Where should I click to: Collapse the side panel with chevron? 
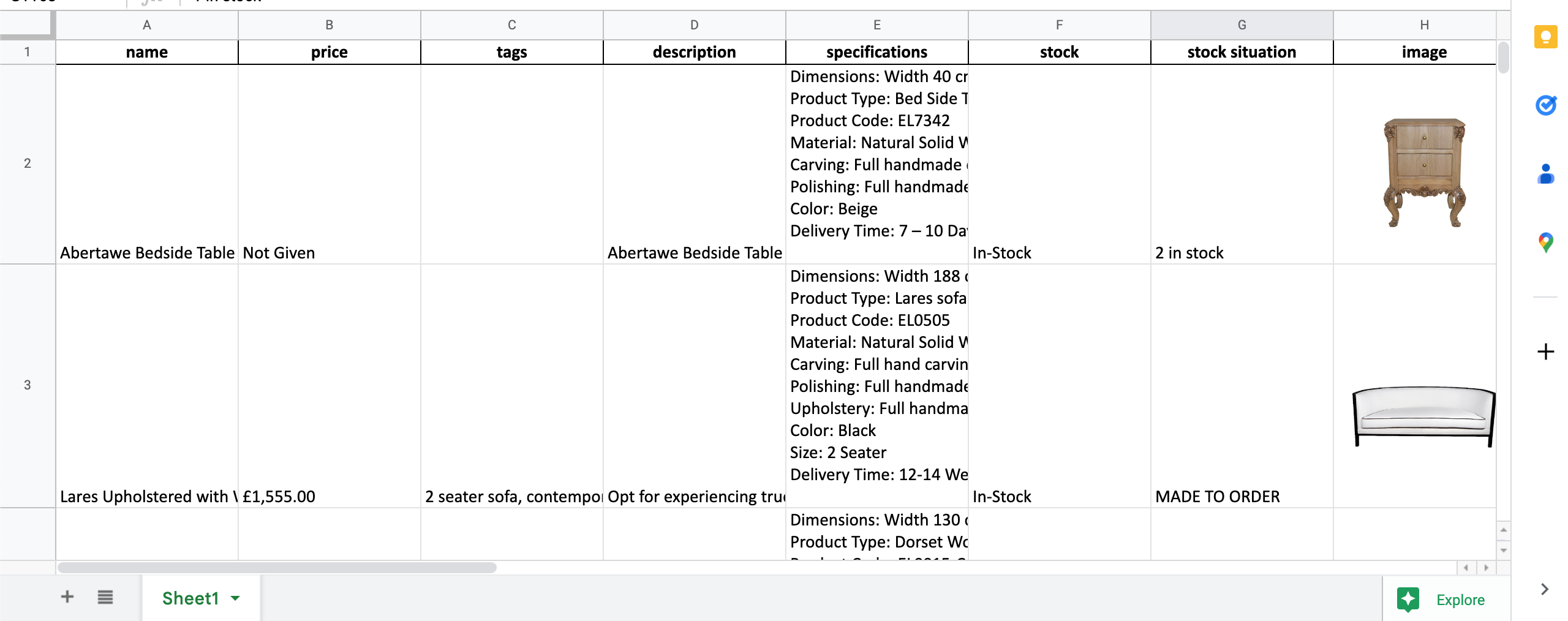tap(1545, 589)
